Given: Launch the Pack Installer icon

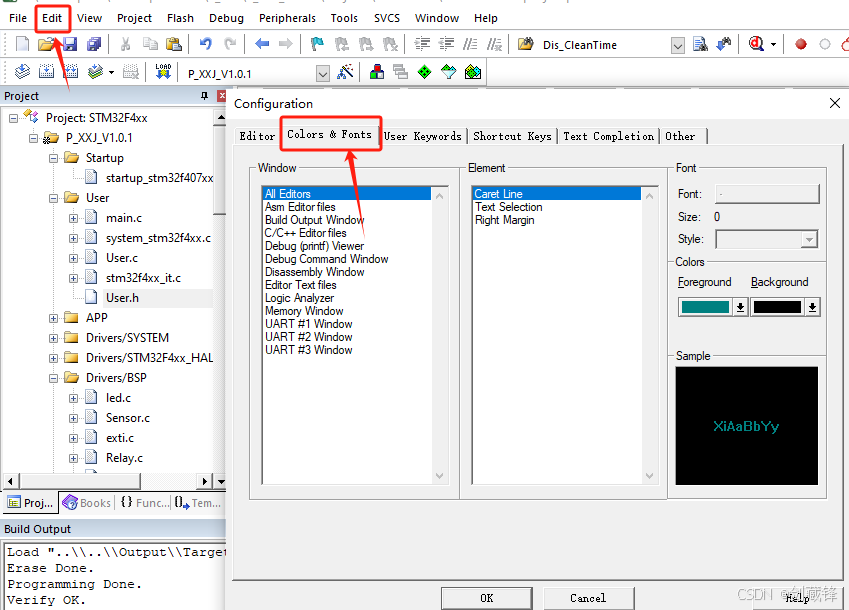Looking at the screenshot, I should point(473,71).
